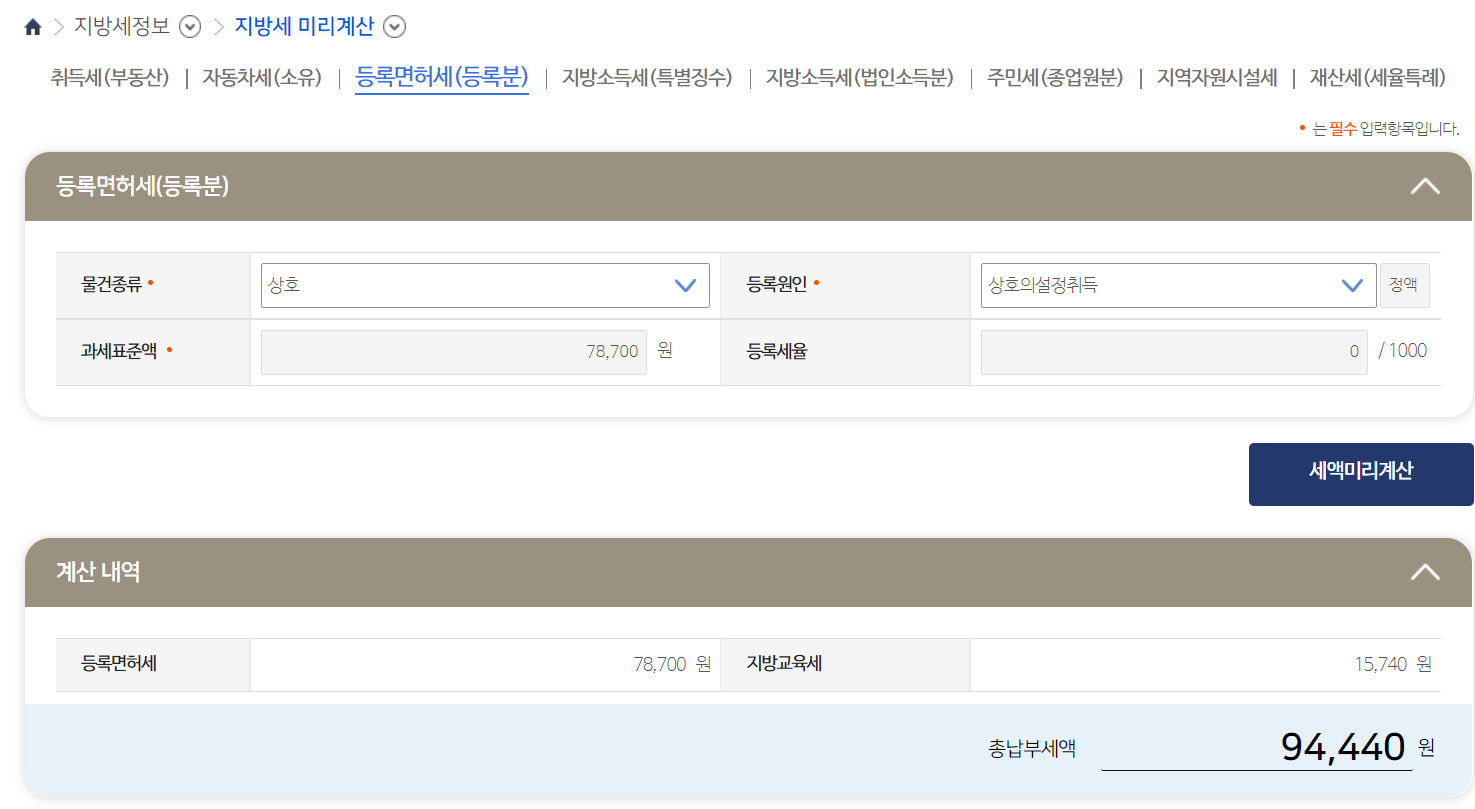
Task: Switch to 주민세(종업원분) tab
Action: pos(1055,77)
